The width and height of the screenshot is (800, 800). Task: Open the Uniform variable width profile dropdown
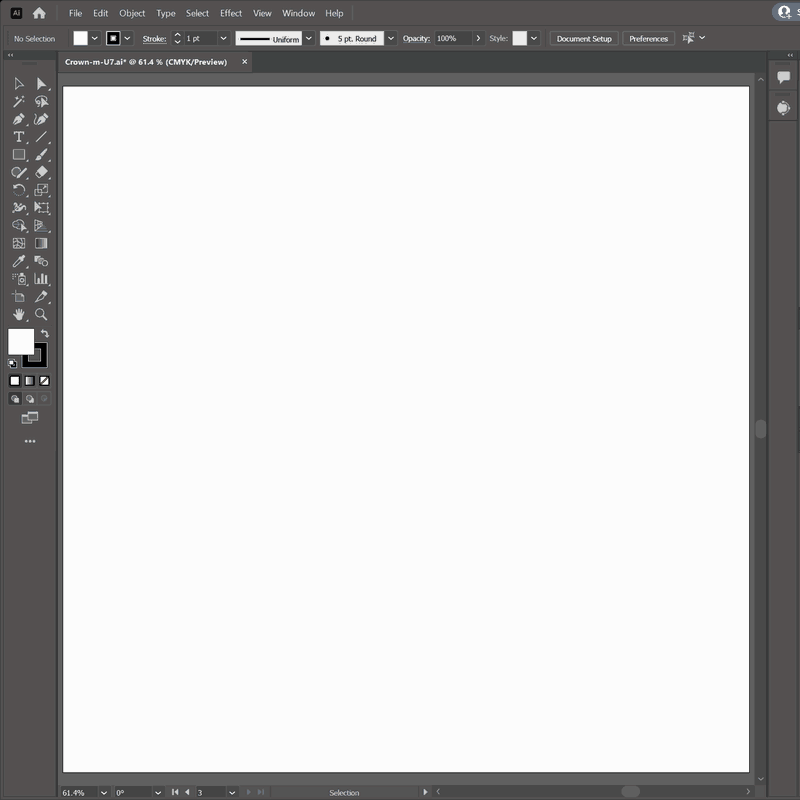tap(309, 38)
